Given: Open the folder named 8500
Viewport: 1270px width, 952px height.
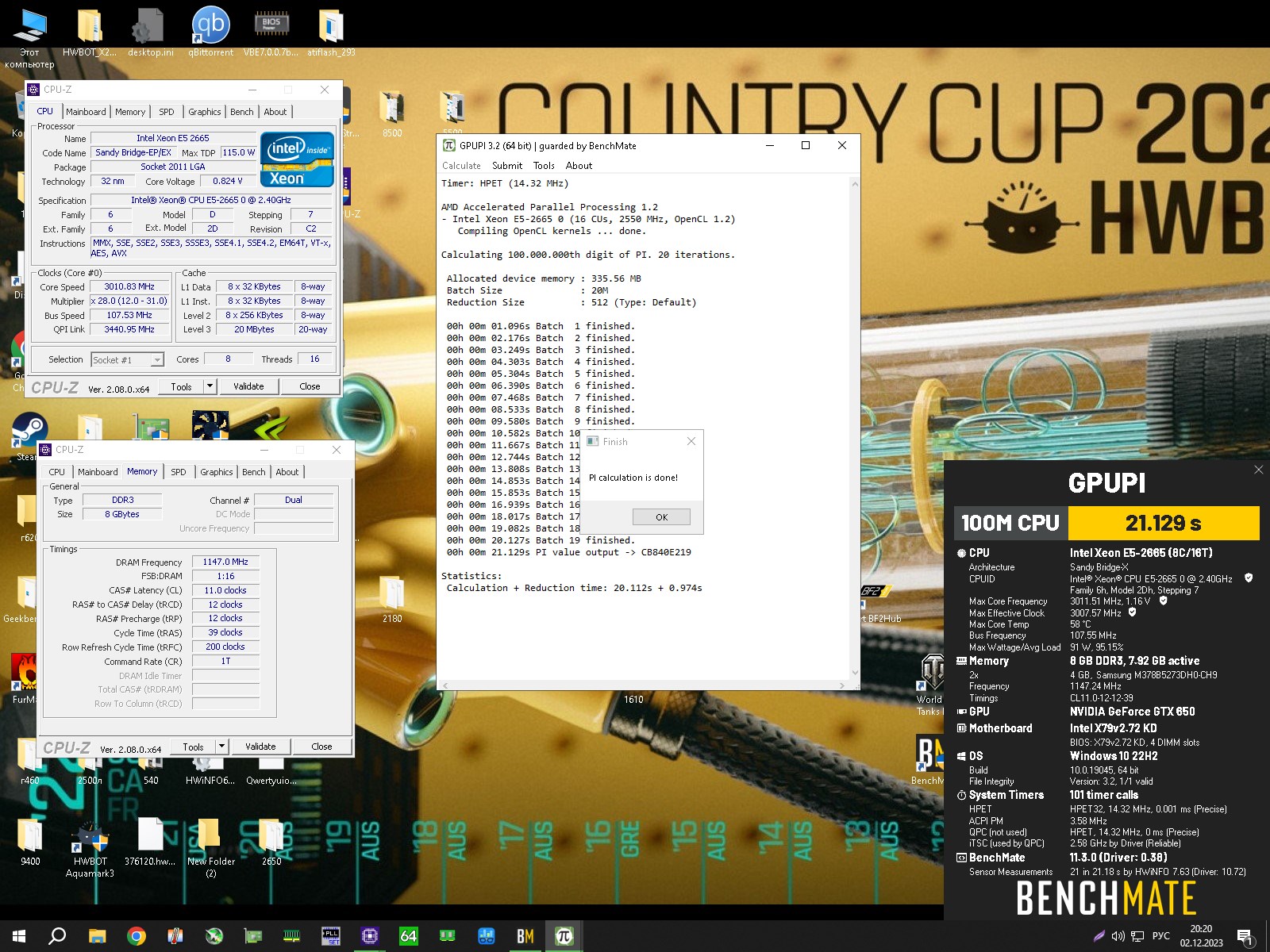Looking at the screenshot, I should coord(392,115).
